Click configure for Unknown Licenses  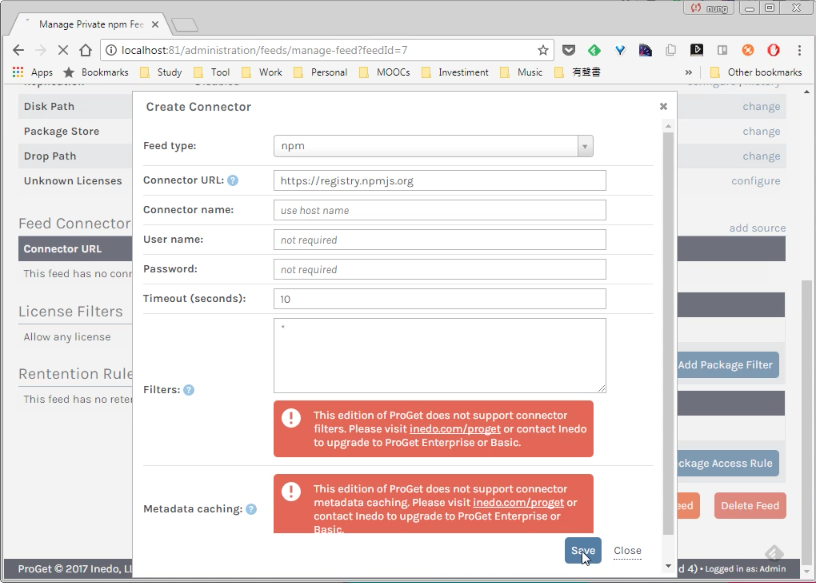[x=756, y=181]
